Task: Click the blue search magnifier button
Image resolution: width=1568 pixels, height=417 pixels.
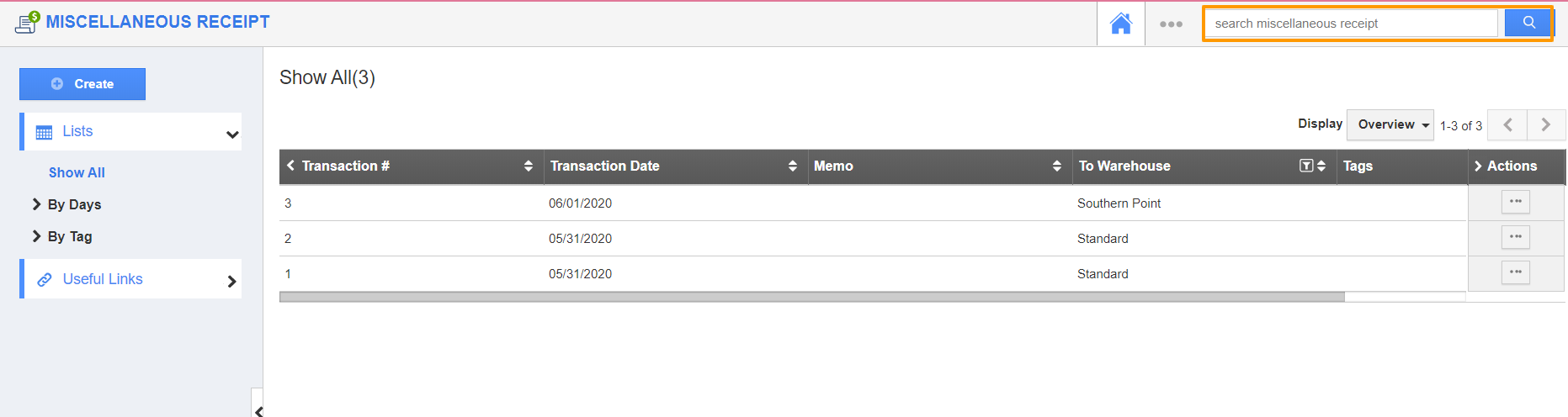Action: tap(1528, 23)
